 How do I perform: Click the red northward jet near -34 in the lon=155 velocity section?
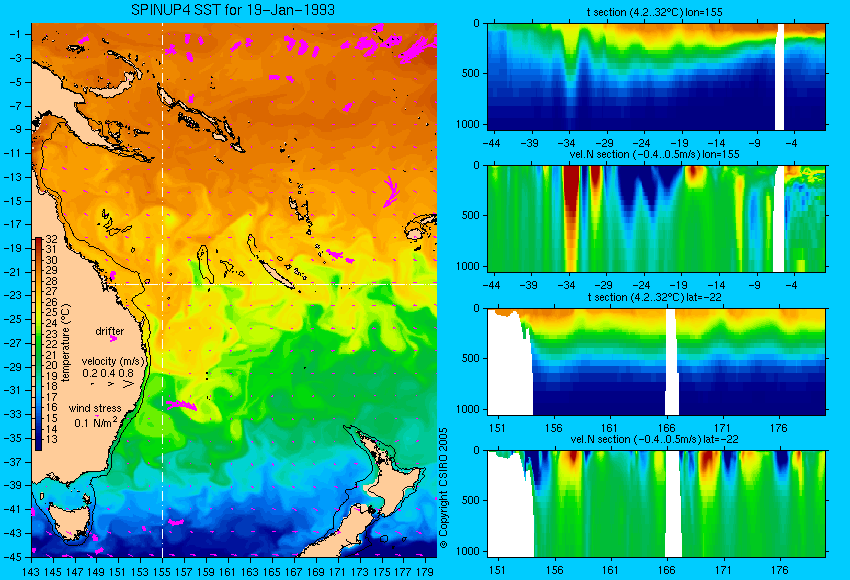[571, 211]
